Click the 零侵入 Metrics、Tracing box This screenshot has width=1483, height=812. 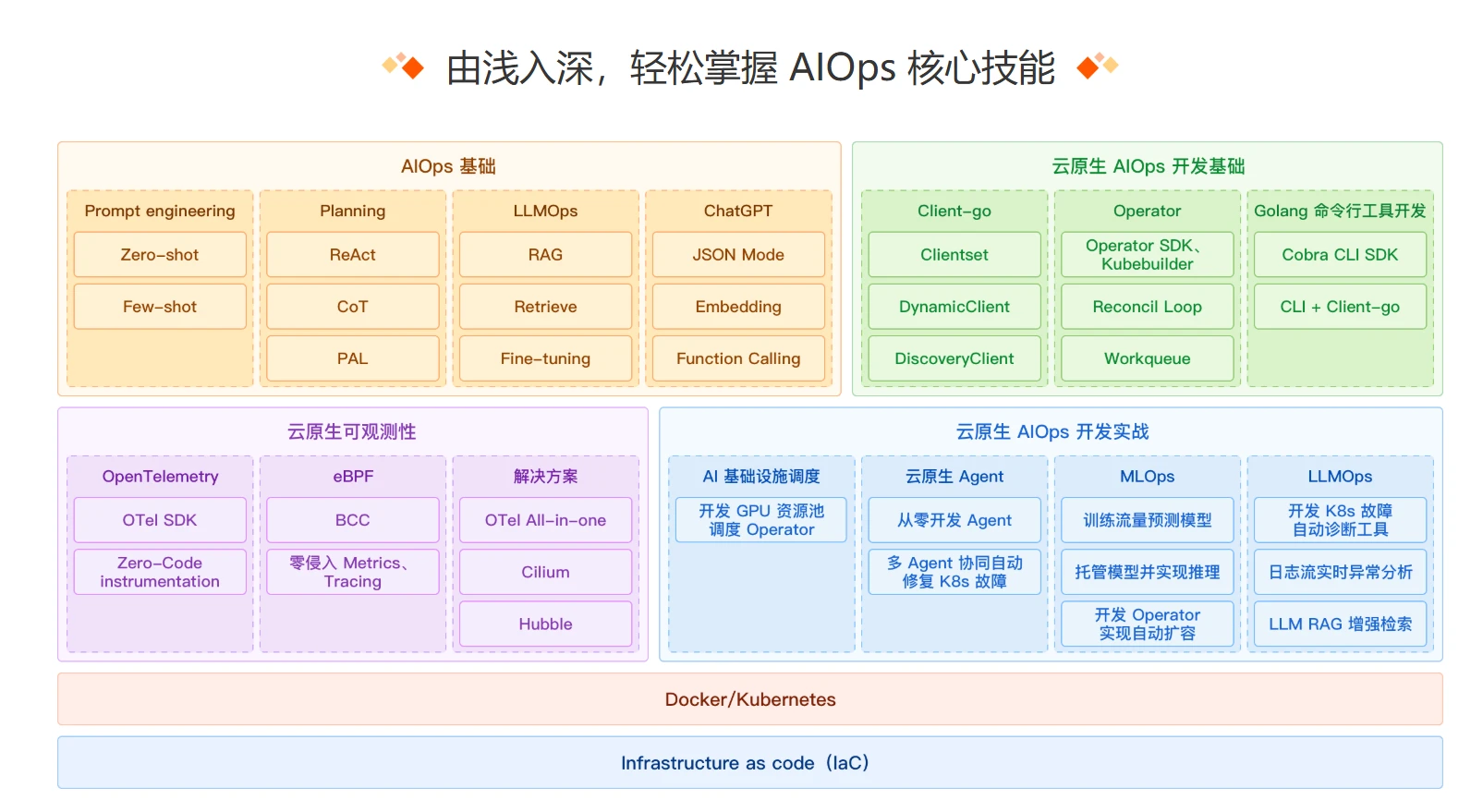353,572
